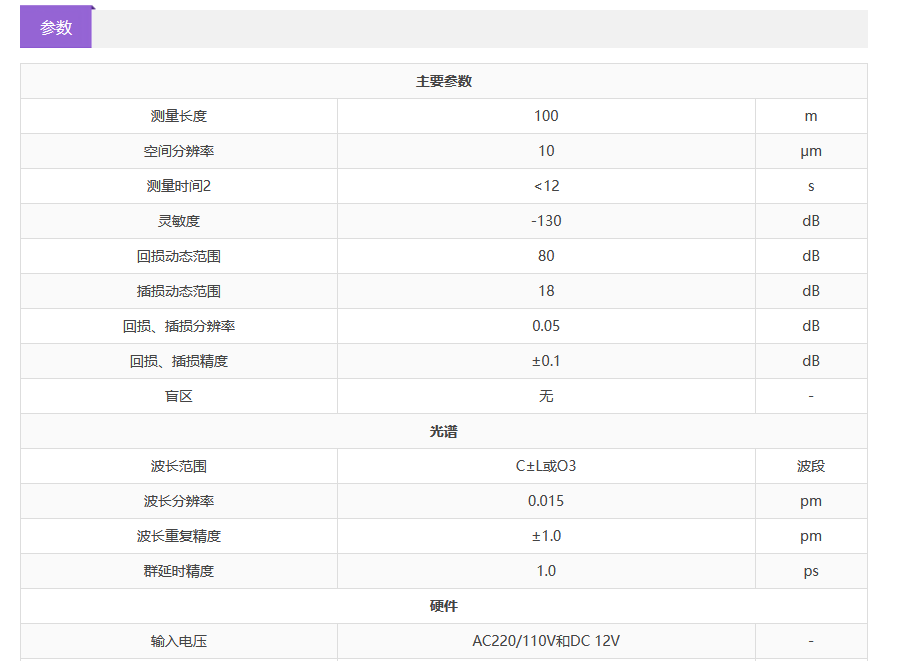Select the 群延时精度 row label

pos(179,571)
